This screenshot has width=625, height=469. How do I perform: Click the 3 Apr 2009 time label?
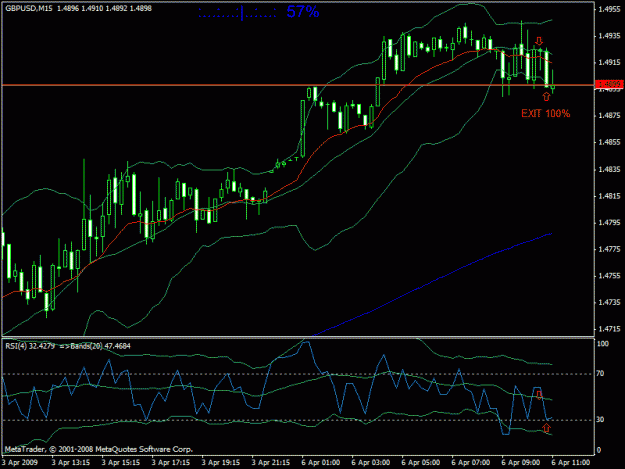(x=20, y=463)
